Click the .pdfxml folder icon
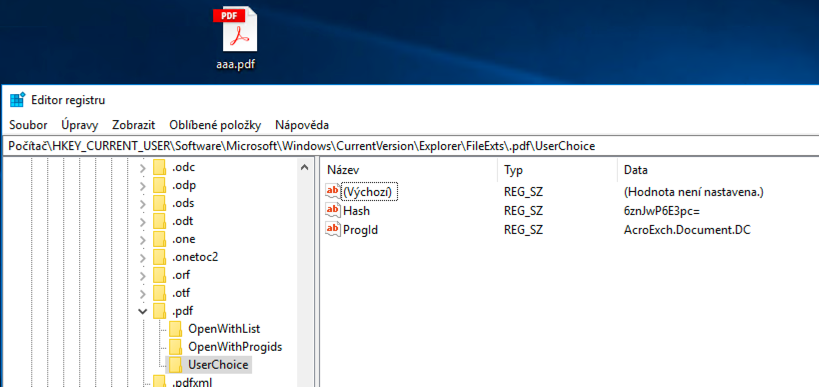819x387 pixels. (159, 381)
